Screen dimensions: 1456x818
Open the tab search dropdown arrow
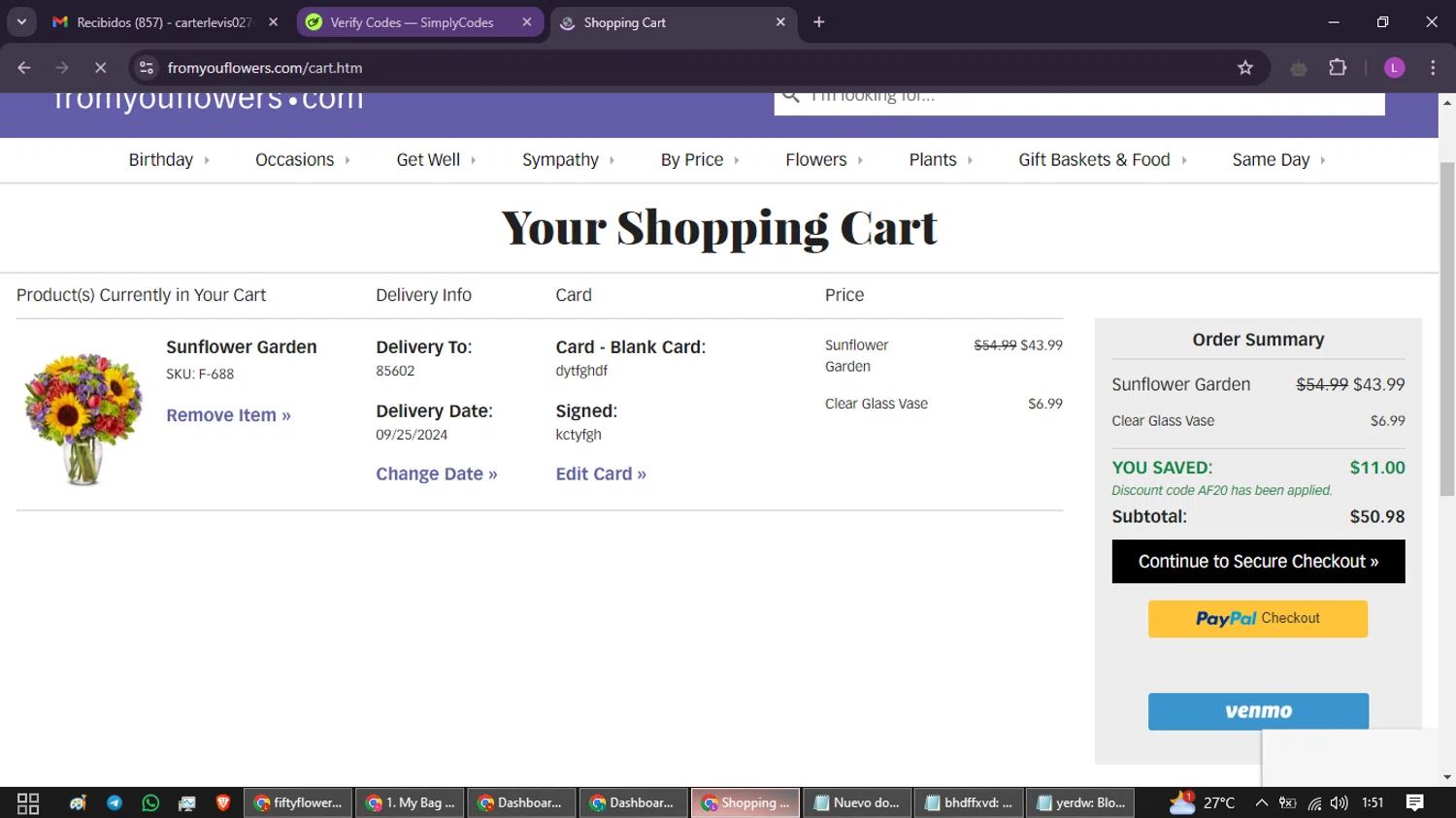point(21,22)
